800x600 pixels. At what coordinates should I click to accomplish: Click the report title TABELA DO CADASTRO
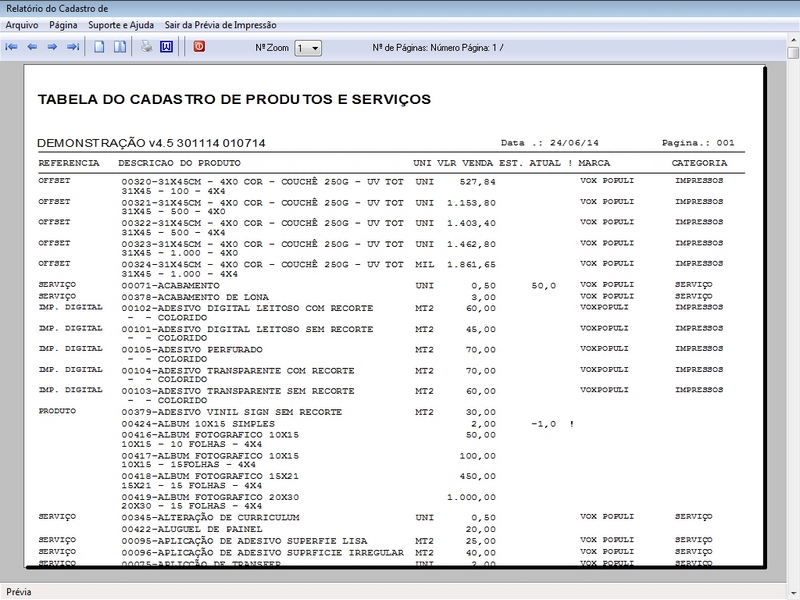(x=234, y=99)
